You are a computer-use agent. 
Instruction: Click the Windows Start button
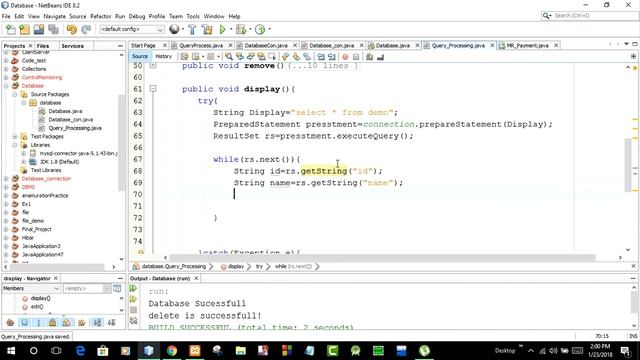(x=11, y=351)
